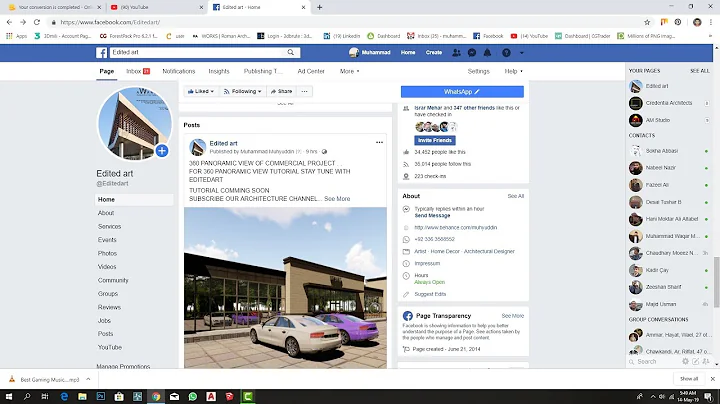
Task: Click the new message compose icon in chat bar
Action: point(696,362)
